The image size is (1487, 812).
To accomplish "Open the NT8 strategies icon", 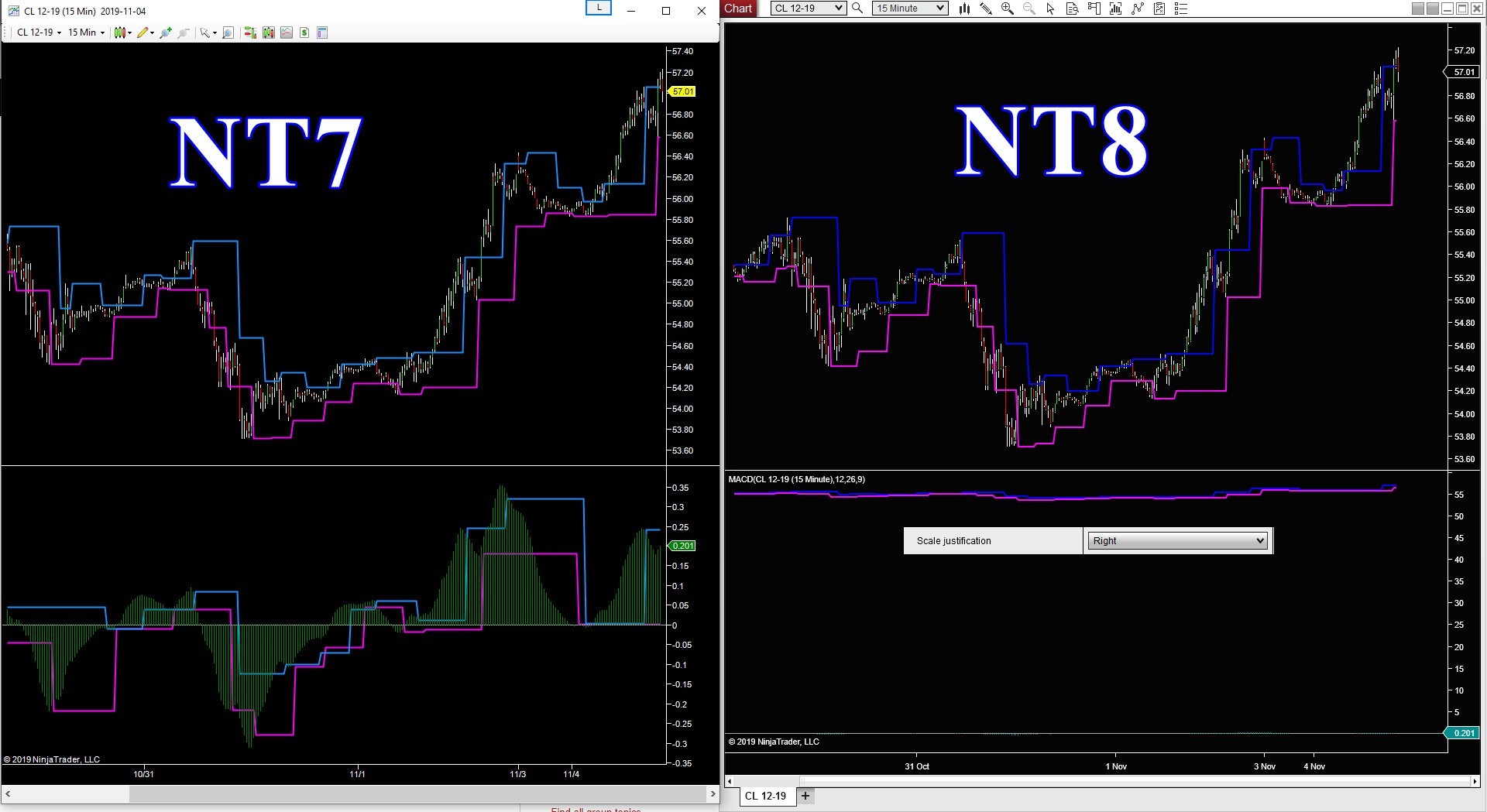I will (x=1159, y=9).
